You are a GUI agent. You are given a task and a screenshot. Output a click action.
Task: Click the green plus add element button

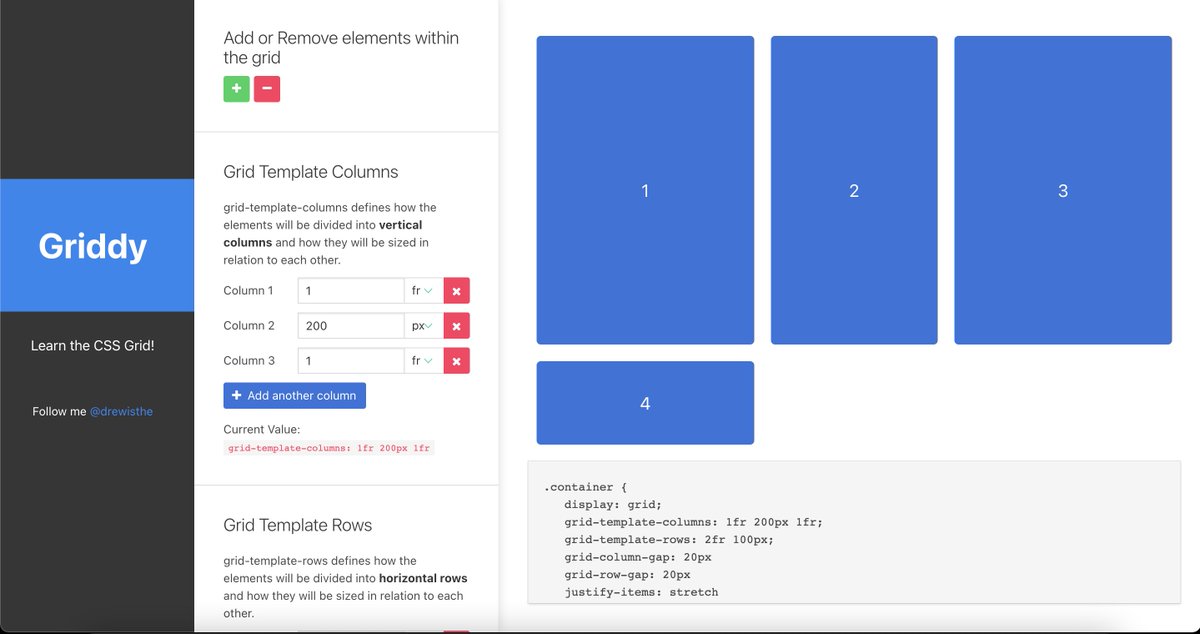[236, 89]
